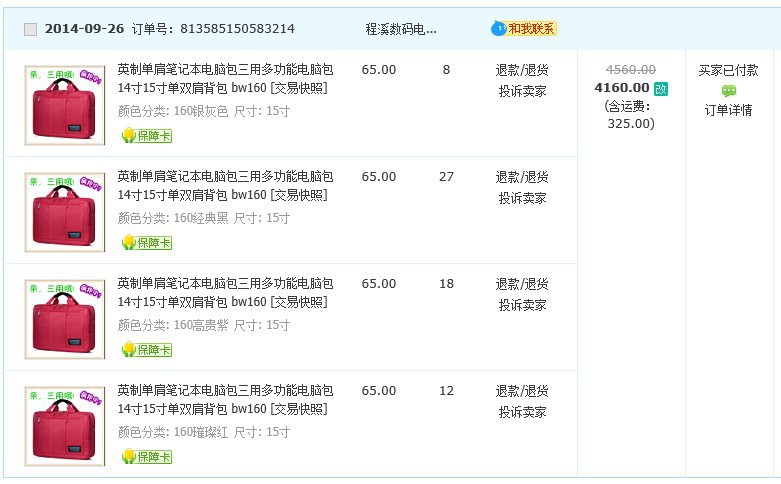
Task: Click quantity 12 in 160璀璨红 row
Action: click(446, 391)
